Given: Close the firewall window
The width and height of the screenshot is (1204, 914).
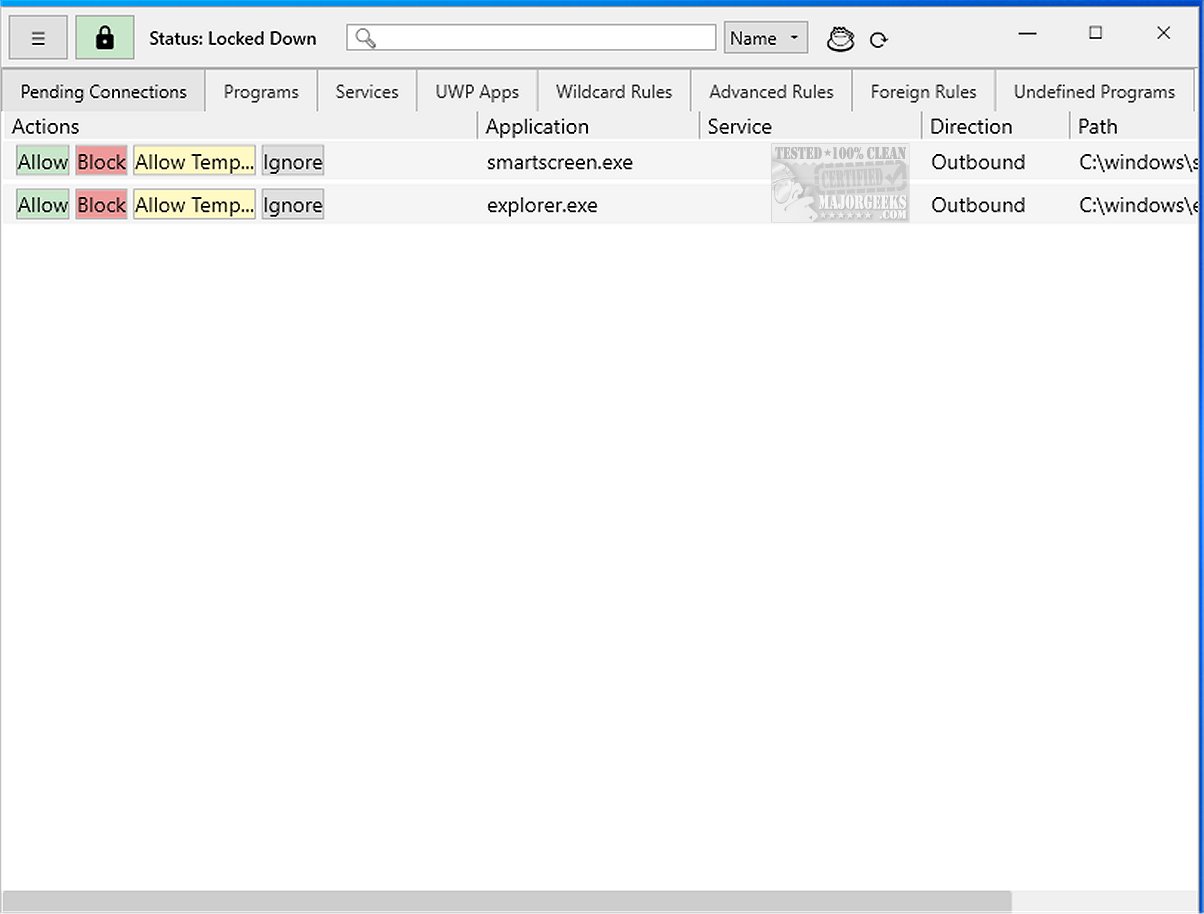Looking at the screenshot, I should (1163, 33).
